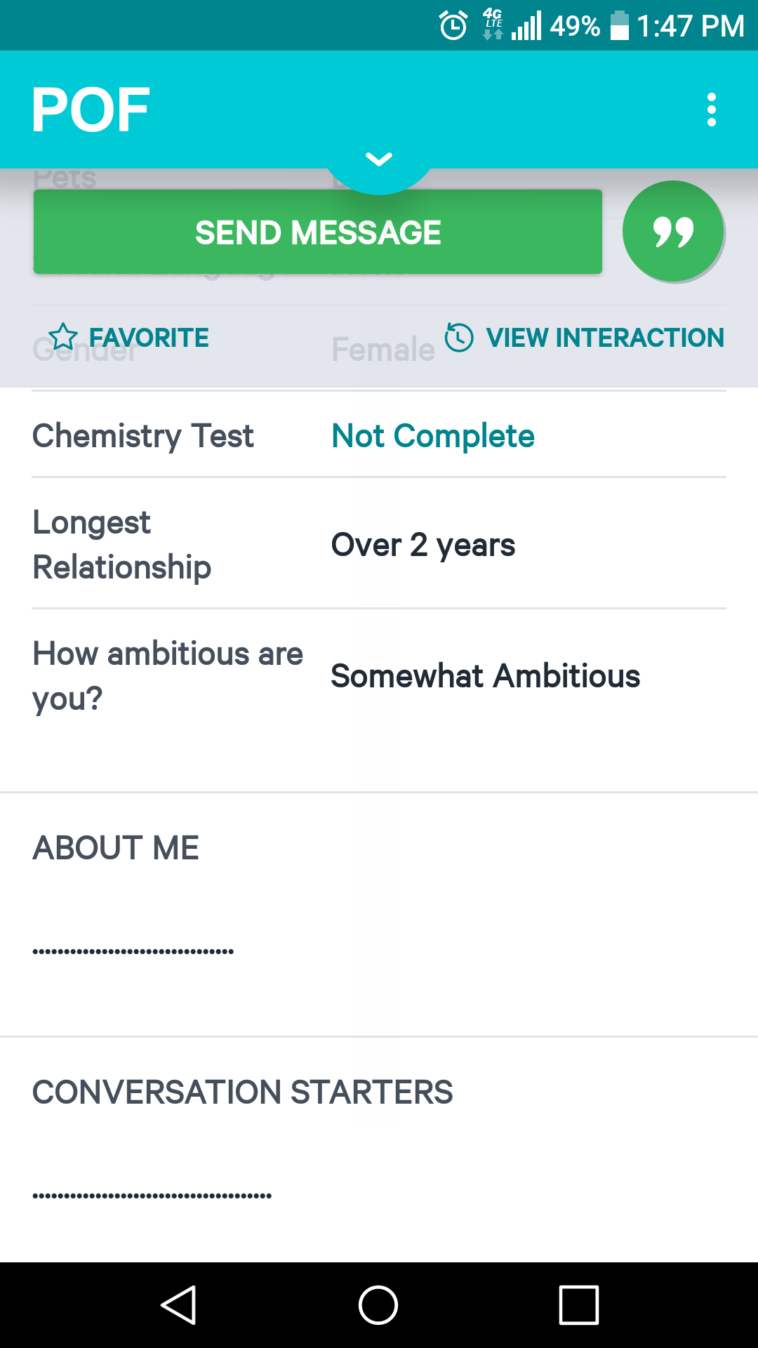Tap the green quote bubble icon
758x1348 pixels.
point(673,232)
